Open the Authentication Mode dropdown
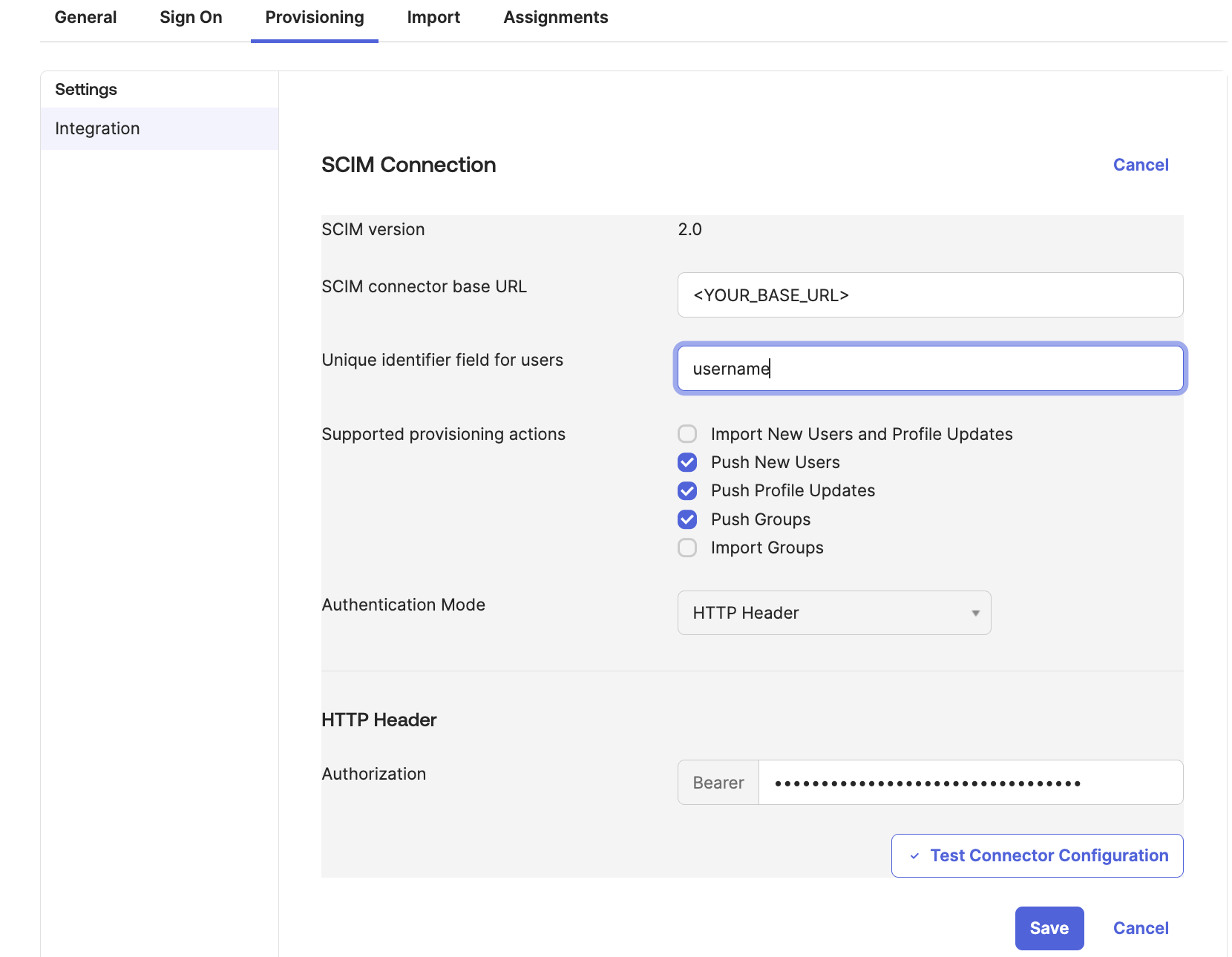 [x=833, y=613]
